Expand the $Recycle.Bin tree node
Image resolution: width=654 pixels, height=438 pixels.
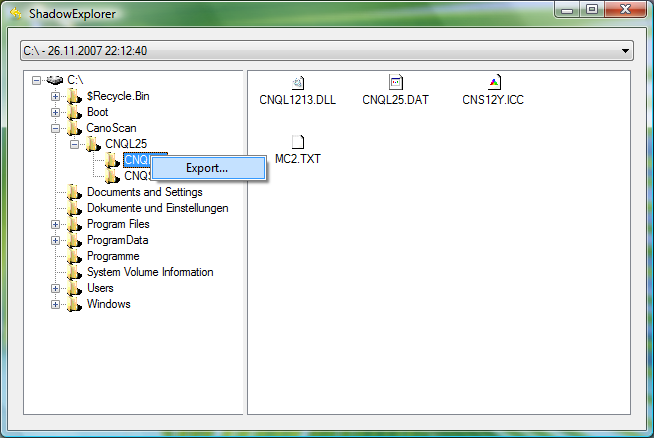point(55,96)
